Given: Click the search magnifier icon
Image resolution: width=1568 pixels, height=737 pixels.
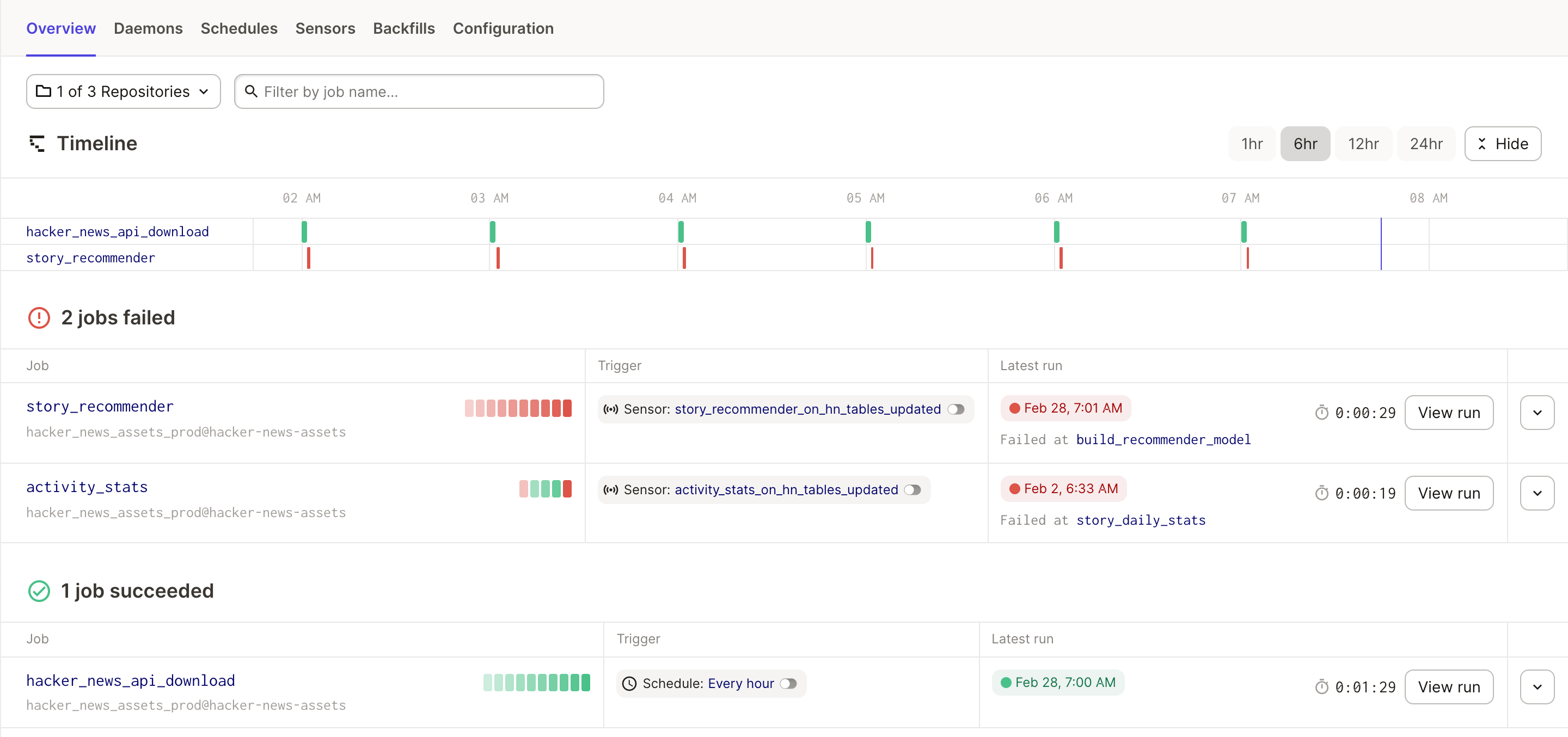Looking at the screenshot, I should point(251,91).
